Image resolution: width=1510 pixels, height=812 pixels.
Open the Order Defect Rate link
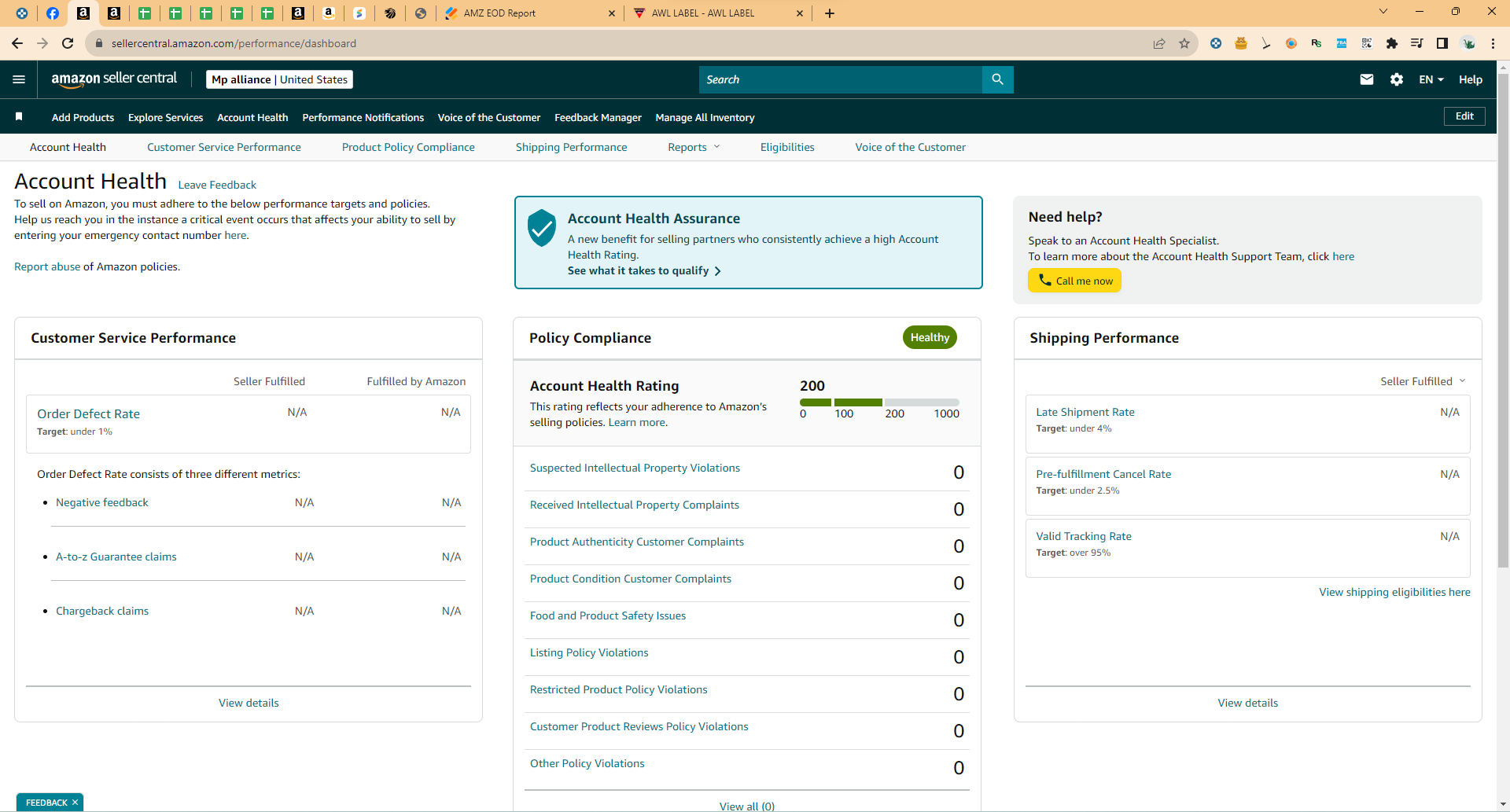coord(88,413)
